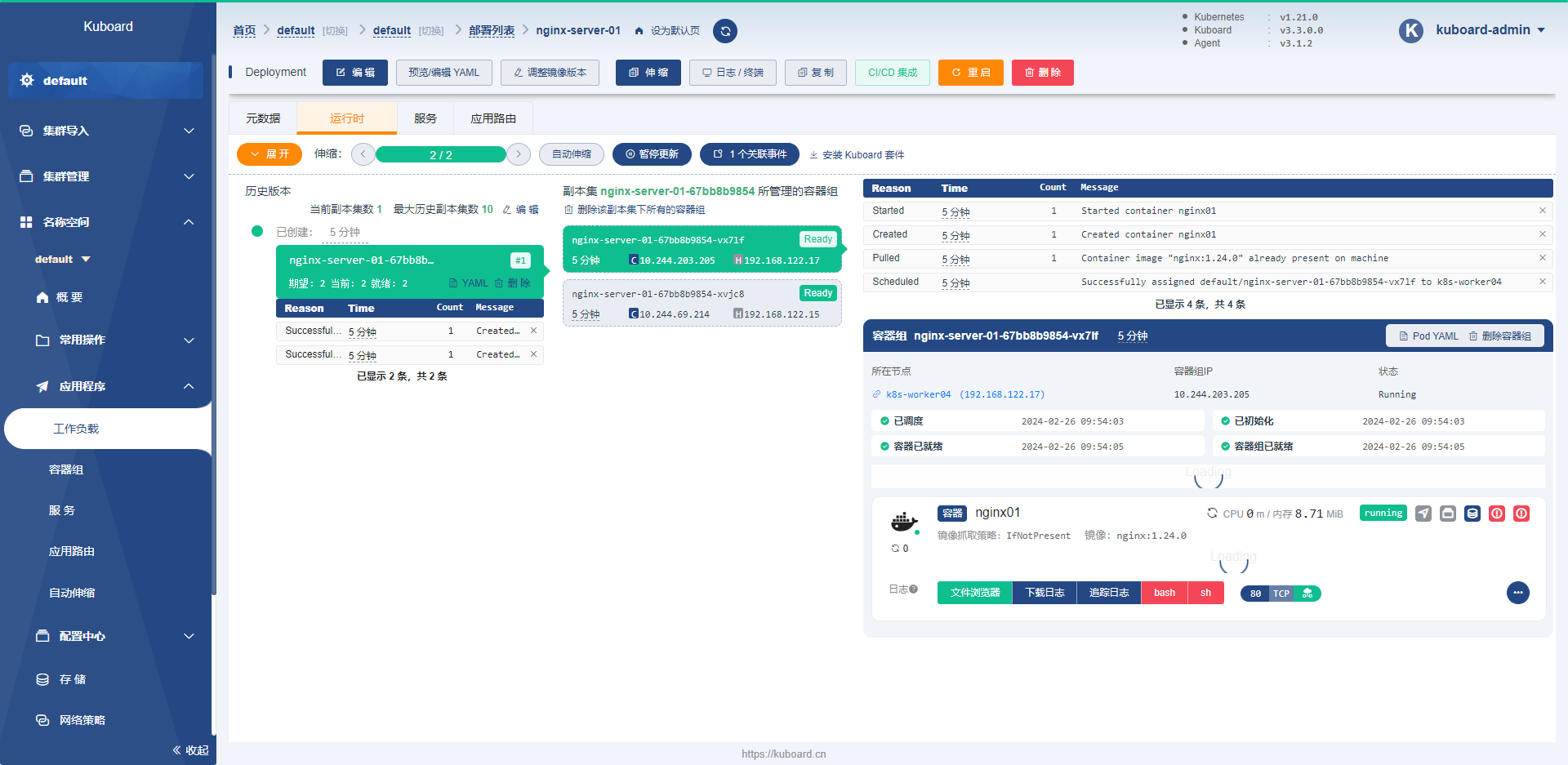Select 自动伸缩 in the sidebar

pyautogui.click(x=72, y=593)
